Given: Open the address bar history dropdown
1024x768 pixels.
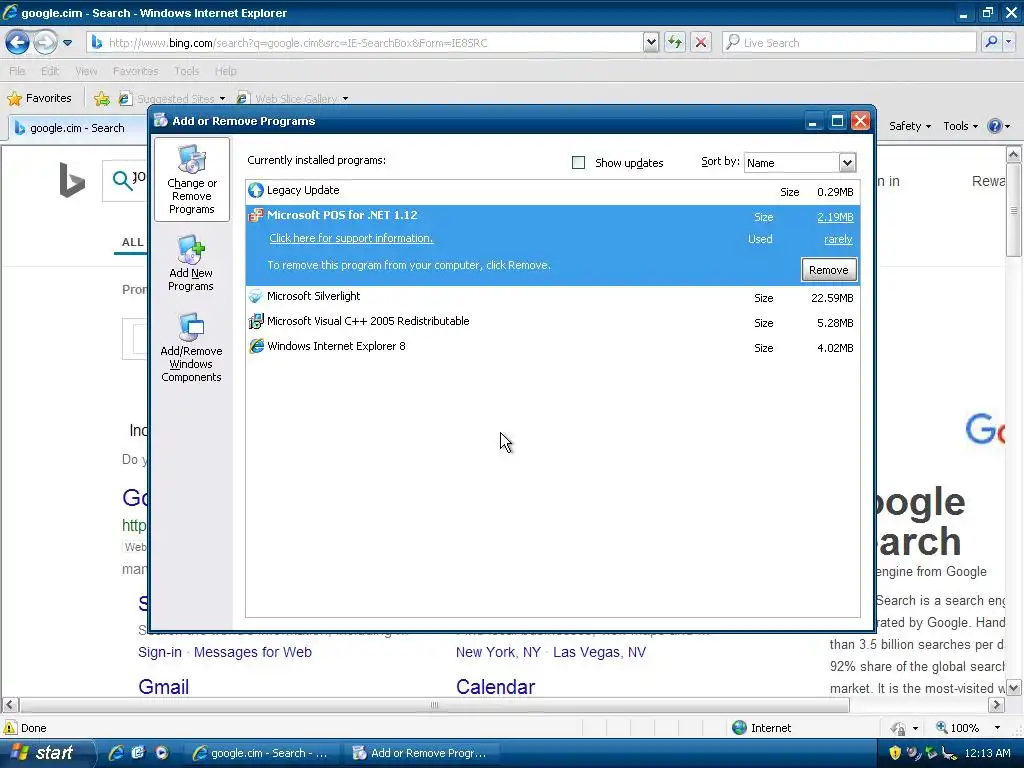Looking at the screenshot, I should pyautogui.click(x=651, y=42).
